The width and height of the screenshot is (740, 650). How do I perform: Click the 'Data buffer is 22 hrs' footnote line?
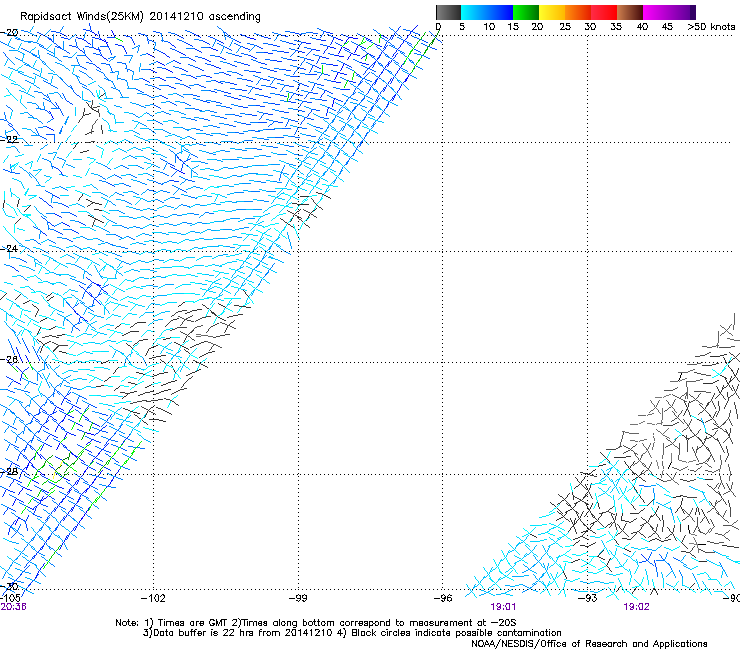click(x=352, y=633)
